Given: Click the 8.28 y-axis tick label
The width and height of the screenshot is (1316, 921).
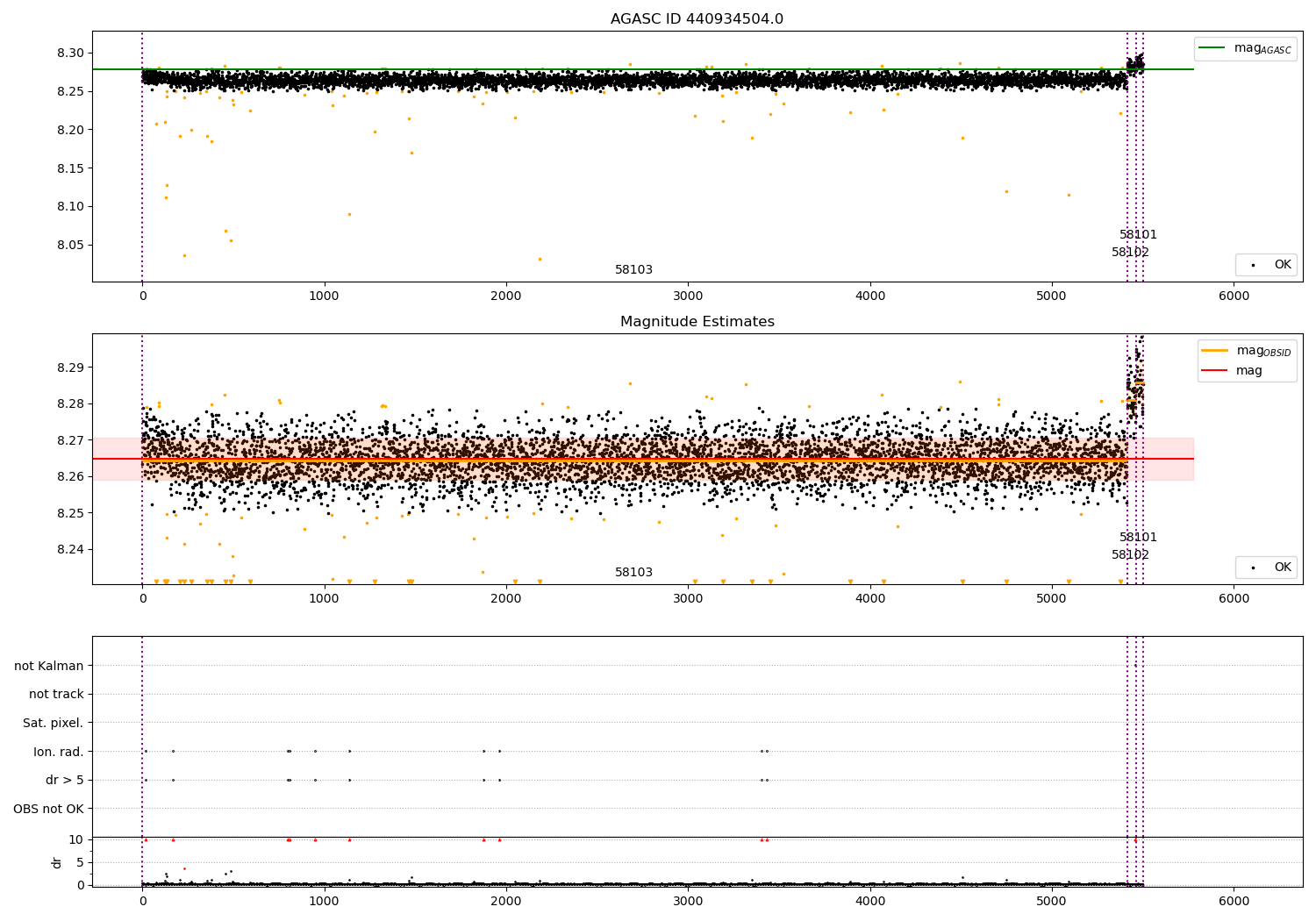Looking at the screenshot, I should [71, 404].
